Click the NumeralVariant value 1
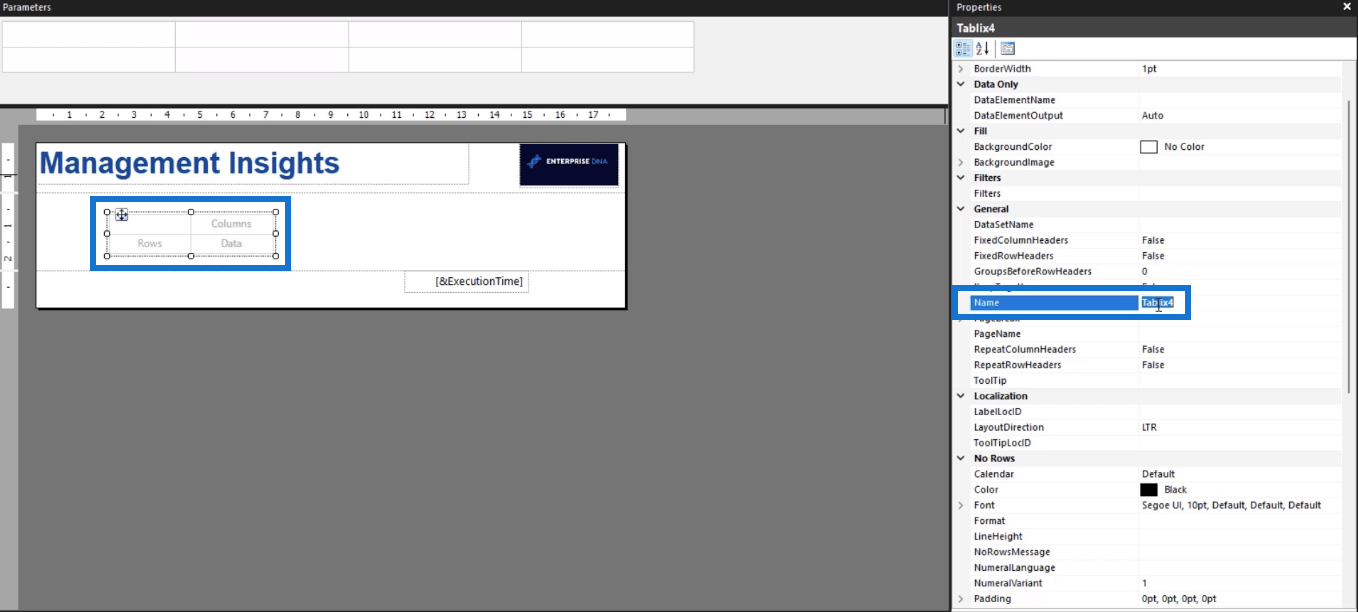This screenshot has height=612, width=1358. pyautogui.click(x=1145, y=583)
